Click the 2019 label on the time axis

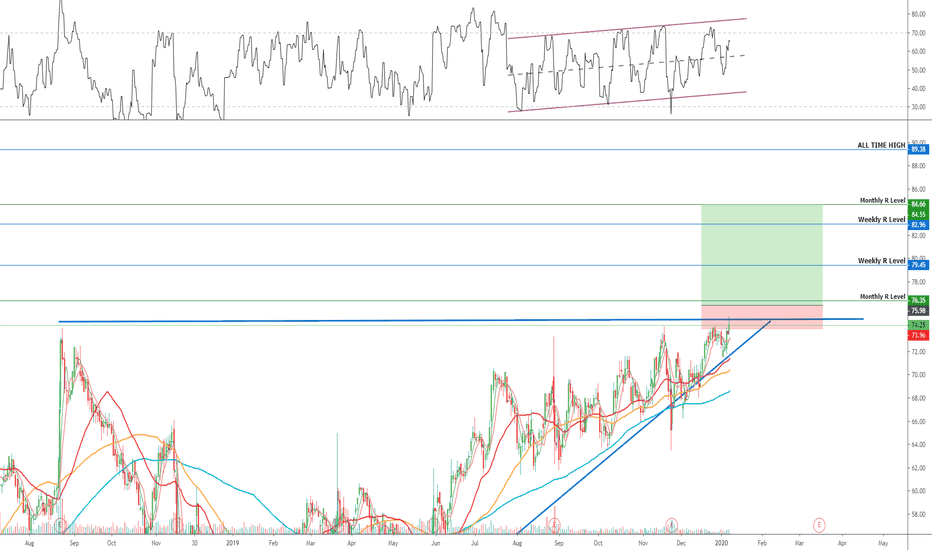pyautogui.click(x=232, y=543)
